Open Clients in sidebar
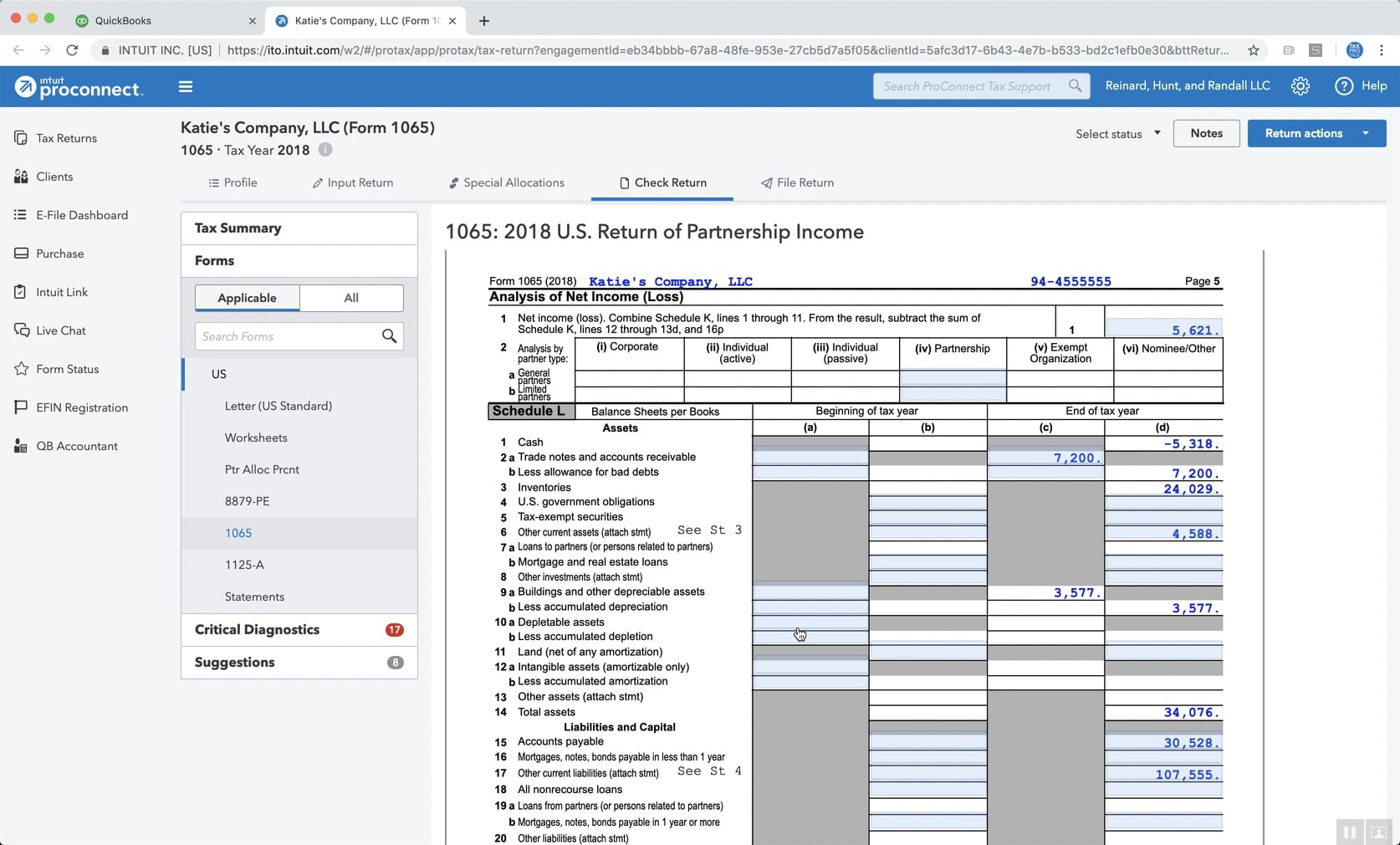 (x=54, y=177)
